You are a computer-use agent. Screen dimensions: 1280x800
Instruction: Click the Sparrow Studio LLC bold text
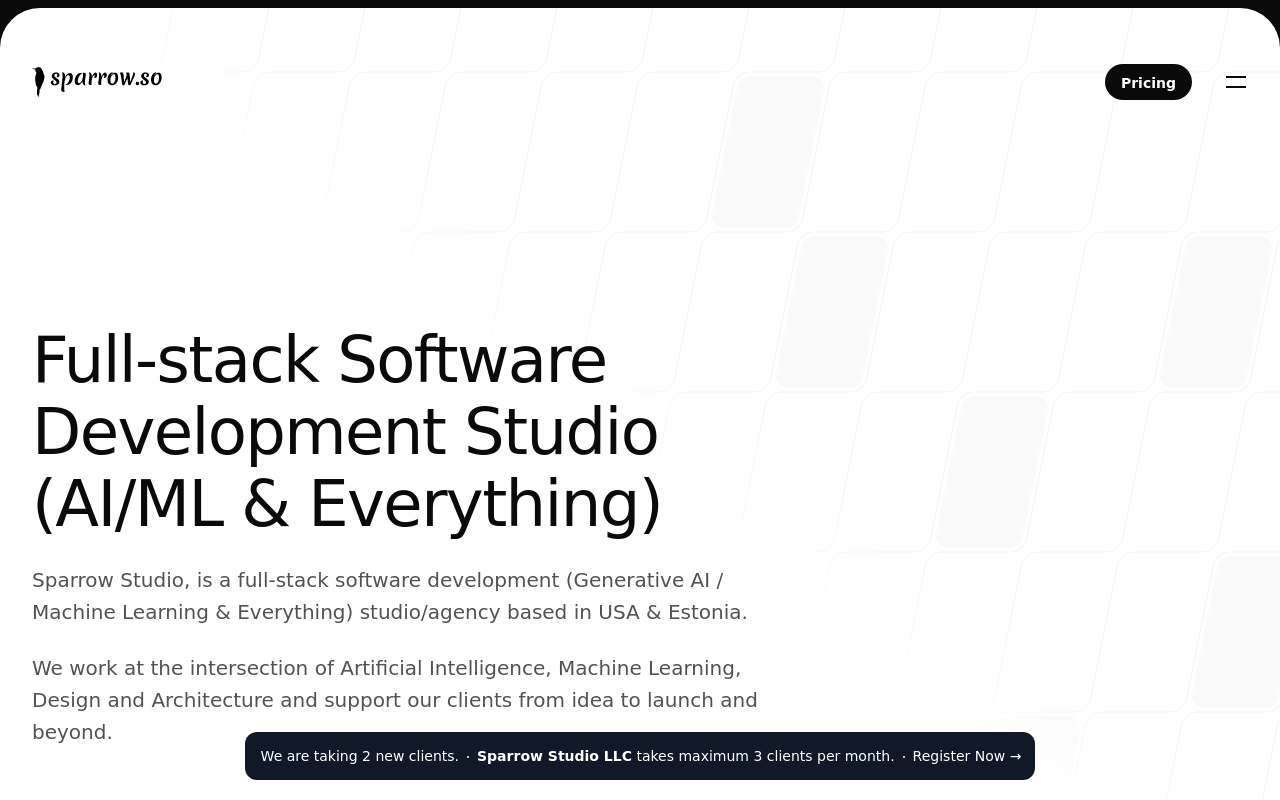(554, 756)
